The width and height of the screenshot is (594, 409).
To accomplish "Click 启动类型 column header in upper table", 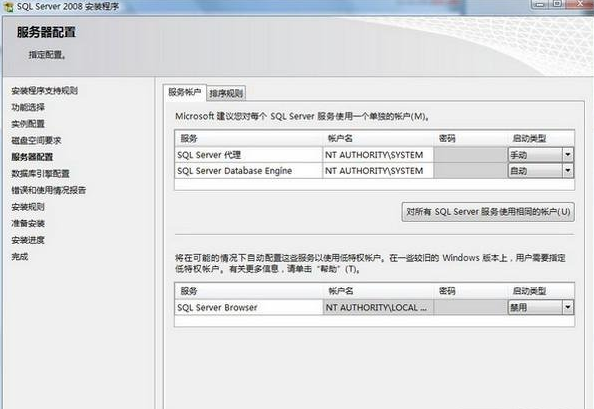I will point(541,139).
